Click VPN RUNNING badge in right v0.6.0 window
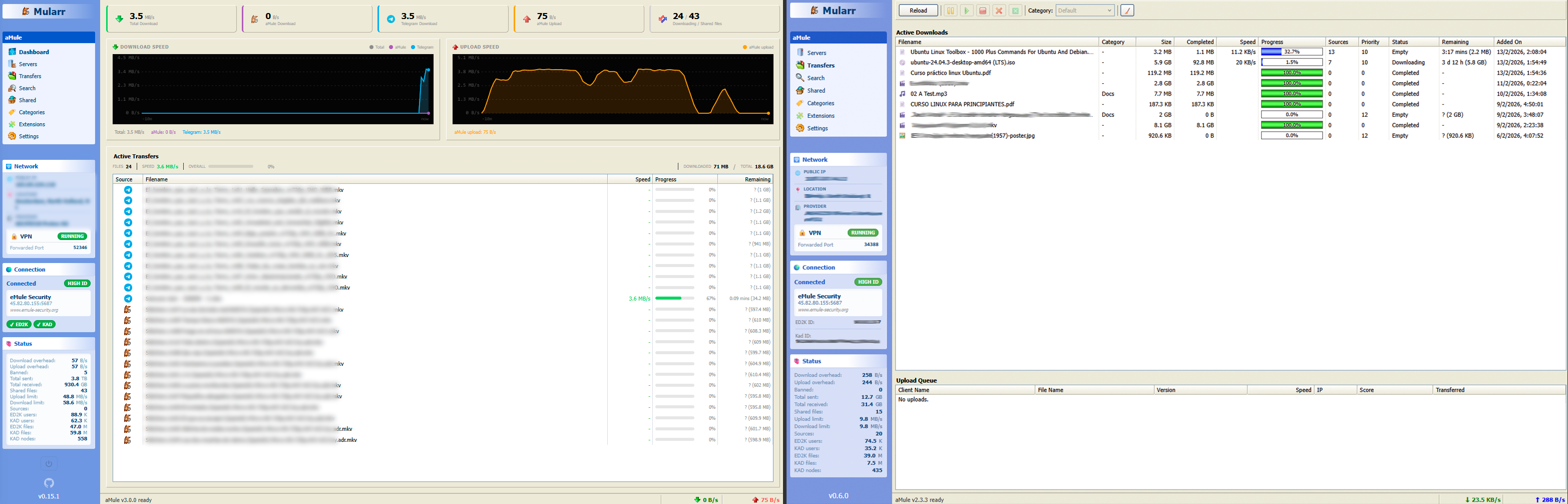The width and height of the screenshot is (1568, 504). coord(863,233)
